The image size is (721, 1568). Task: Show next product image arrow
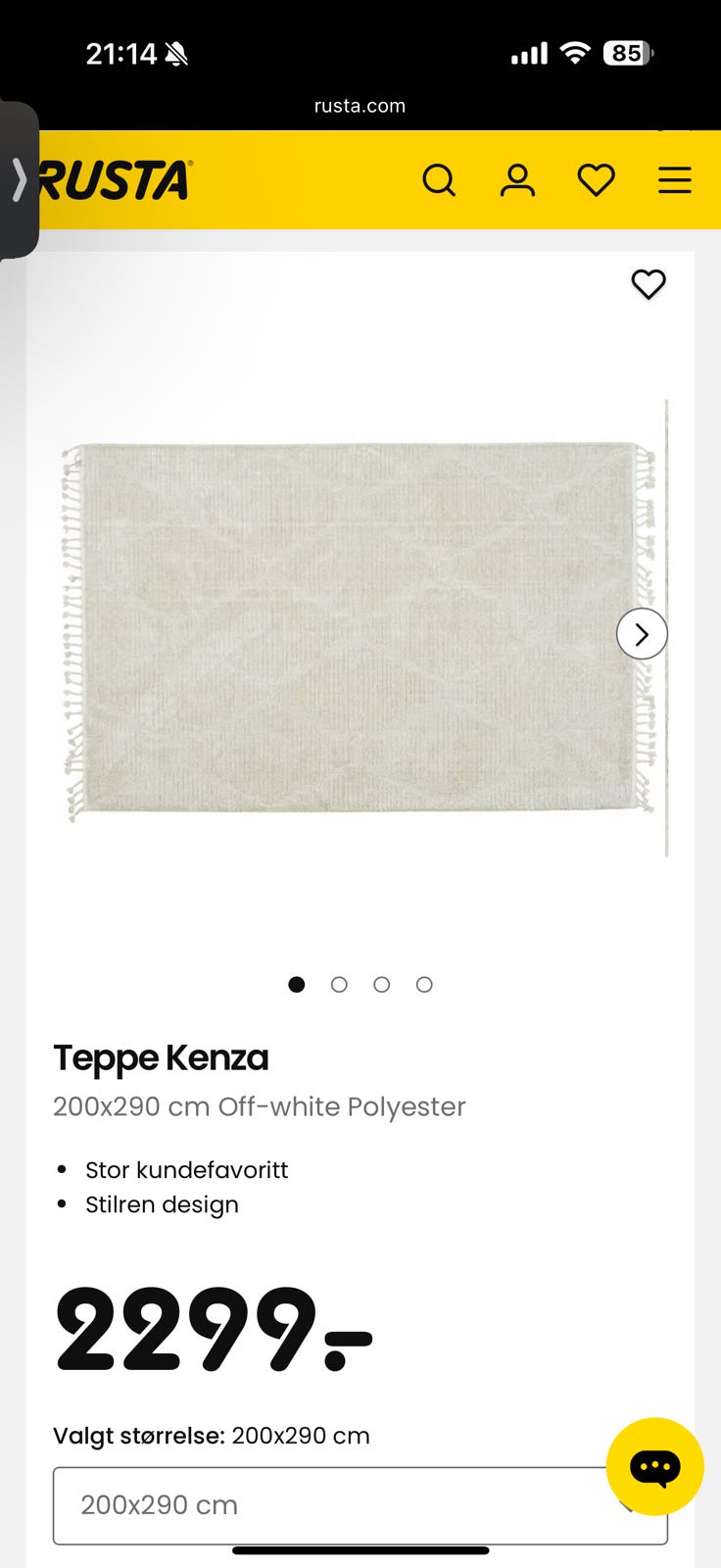tap(642, 634)
